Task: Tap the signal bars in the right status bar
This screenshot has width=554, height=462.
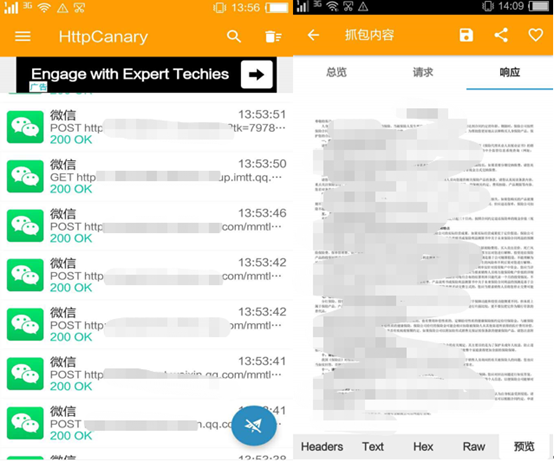Action: [303, 6]
